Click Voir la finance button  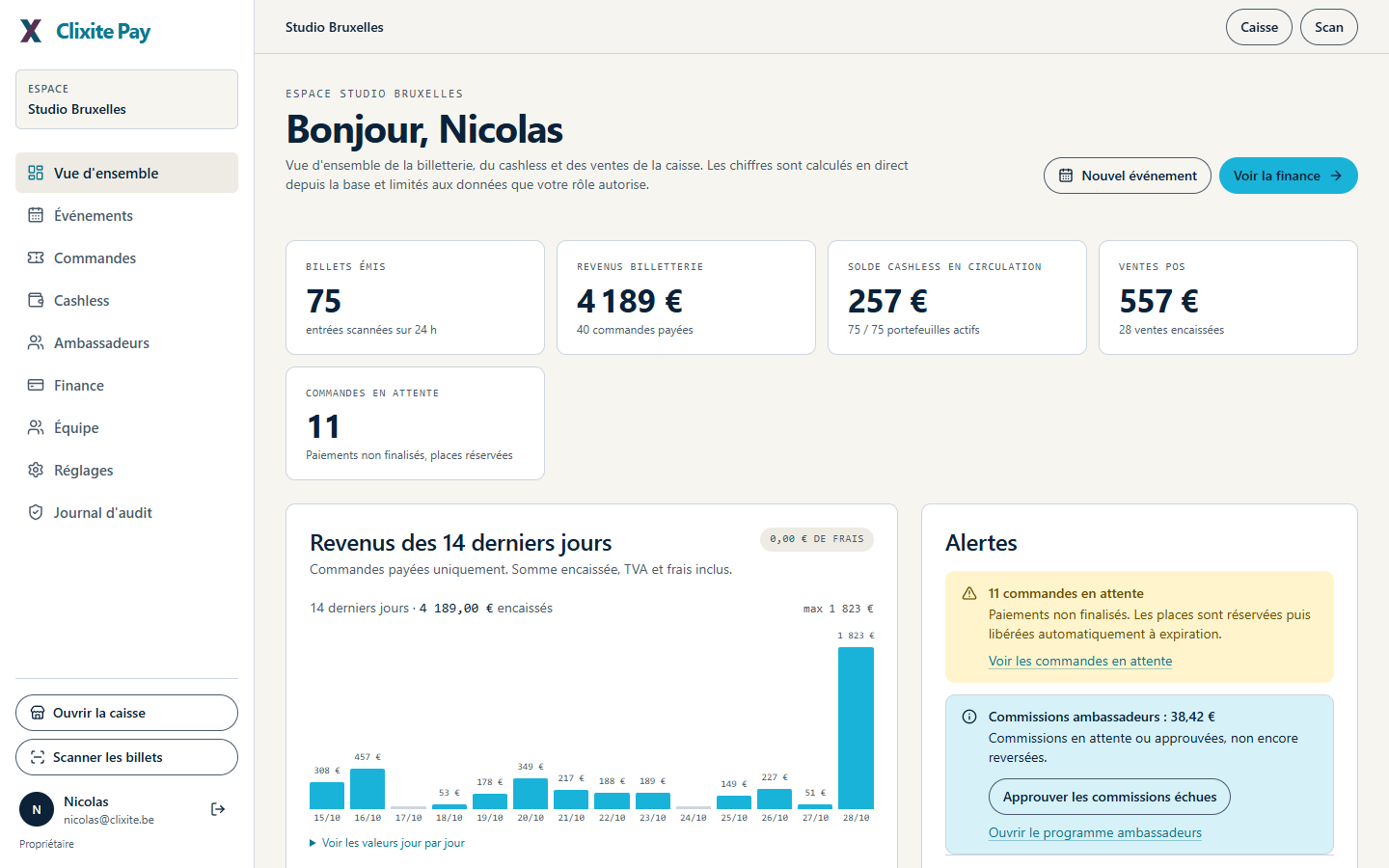(1289, 176)
